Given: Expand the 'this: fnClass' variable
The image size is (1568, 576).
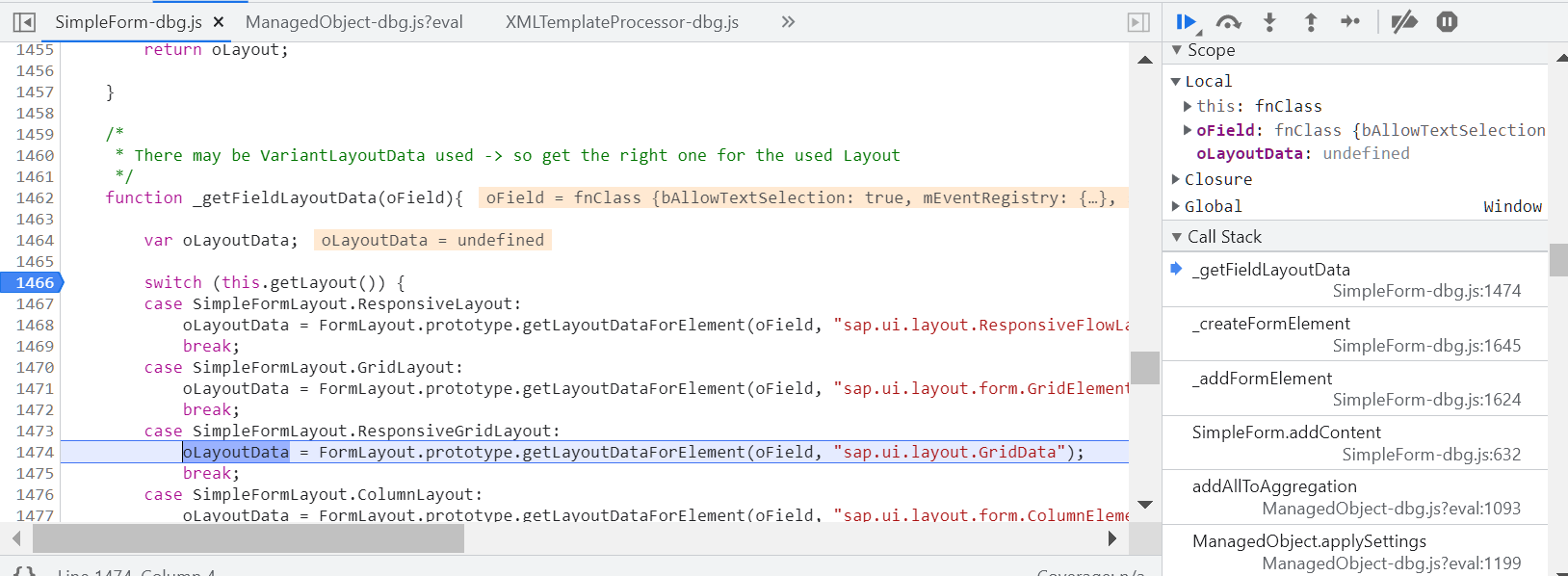Looking at the screenshot, I should coord(1188,106).
